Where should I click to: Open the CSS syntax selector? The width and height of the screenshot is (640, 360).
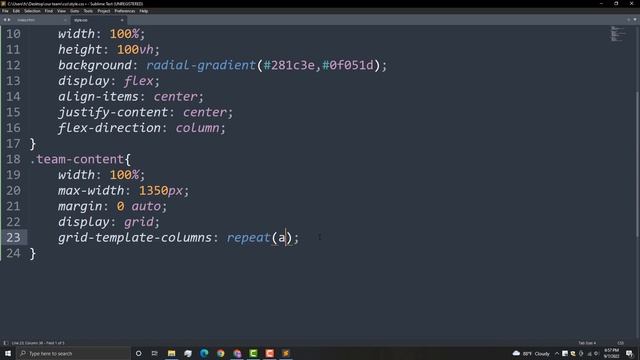point(620,343)
